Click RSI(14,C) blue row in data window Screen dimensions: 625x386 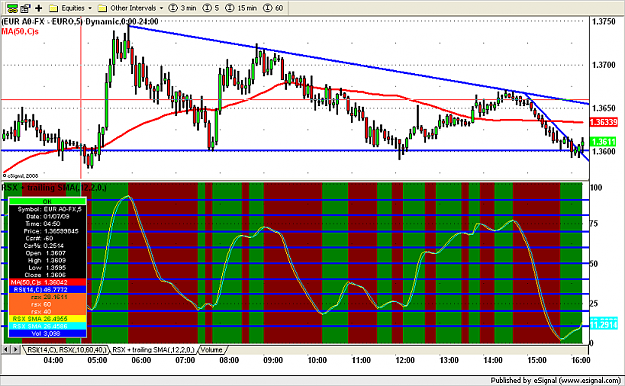pyautogui.click(x=47, y=290)
